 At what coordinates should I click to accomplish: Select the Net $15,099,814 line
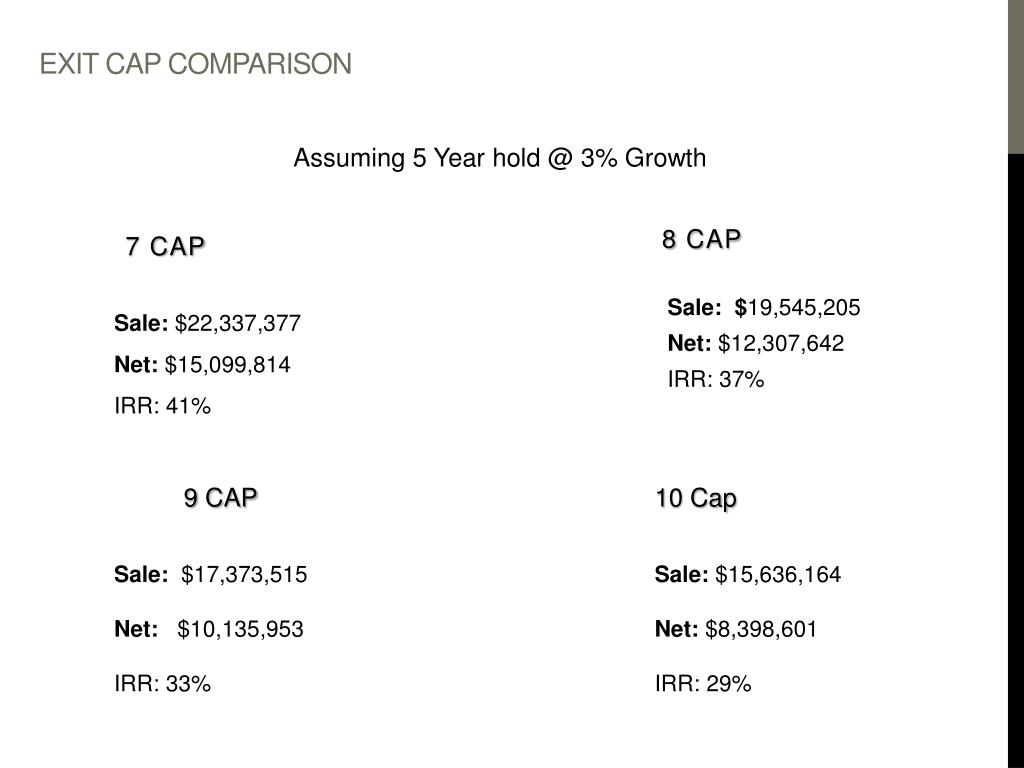202,364
